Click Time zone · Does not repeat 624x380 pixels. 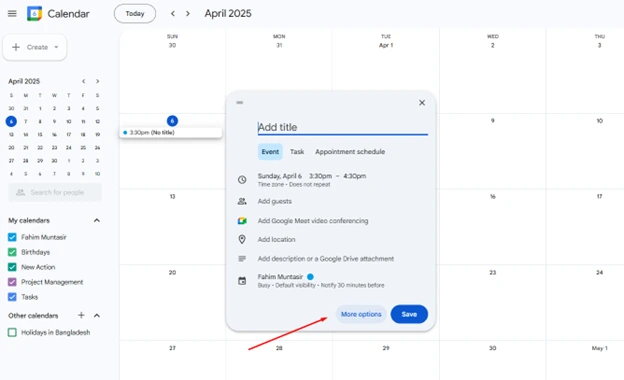(x=294, y=185)
